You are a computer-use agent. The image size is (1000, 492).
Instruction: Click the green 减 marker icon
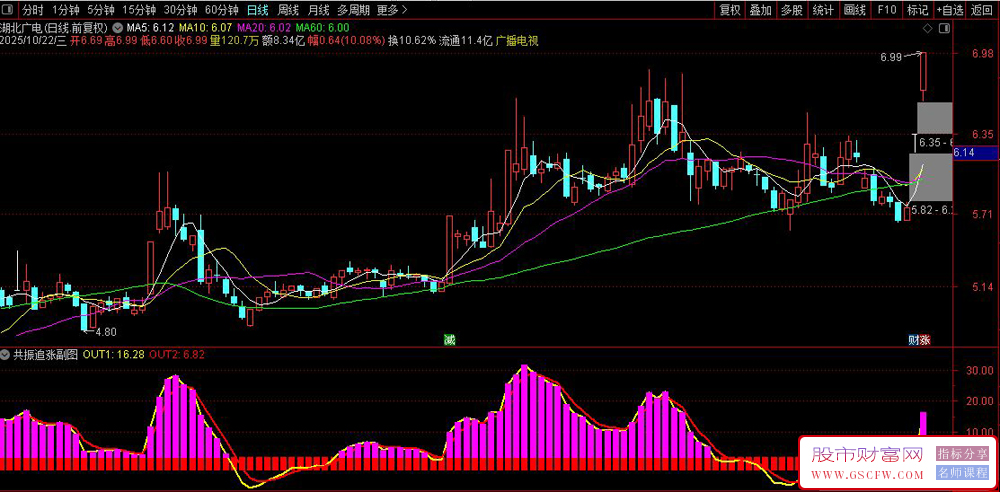450,340
